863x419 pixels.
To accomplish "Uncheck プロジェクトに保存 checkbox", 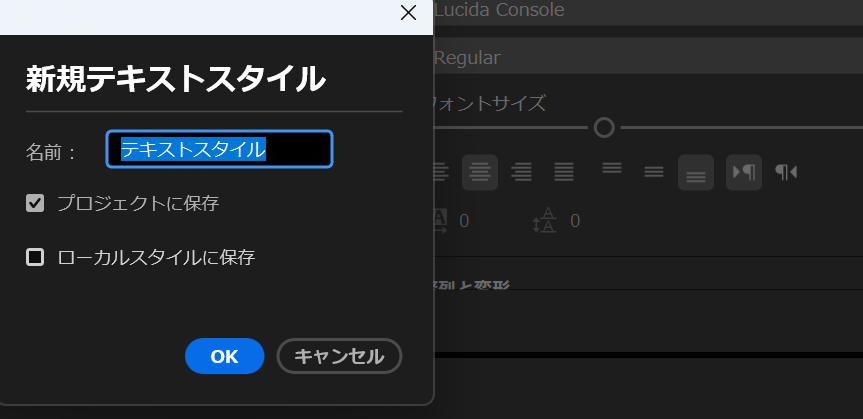I will pos(35,203).
